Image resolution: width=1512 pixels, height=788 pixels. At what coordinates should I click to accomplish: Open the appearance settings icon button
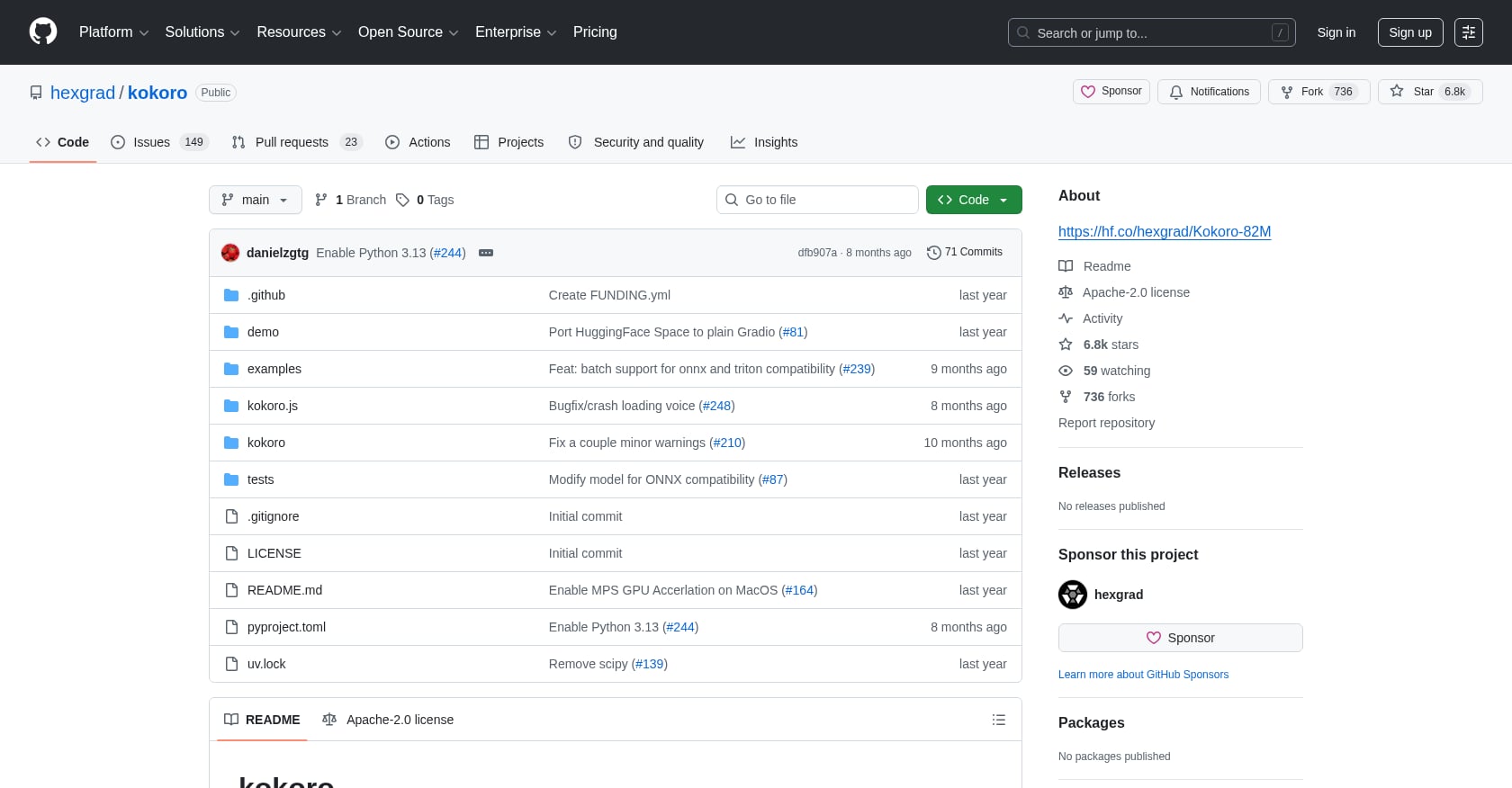tap(1469, 32)
